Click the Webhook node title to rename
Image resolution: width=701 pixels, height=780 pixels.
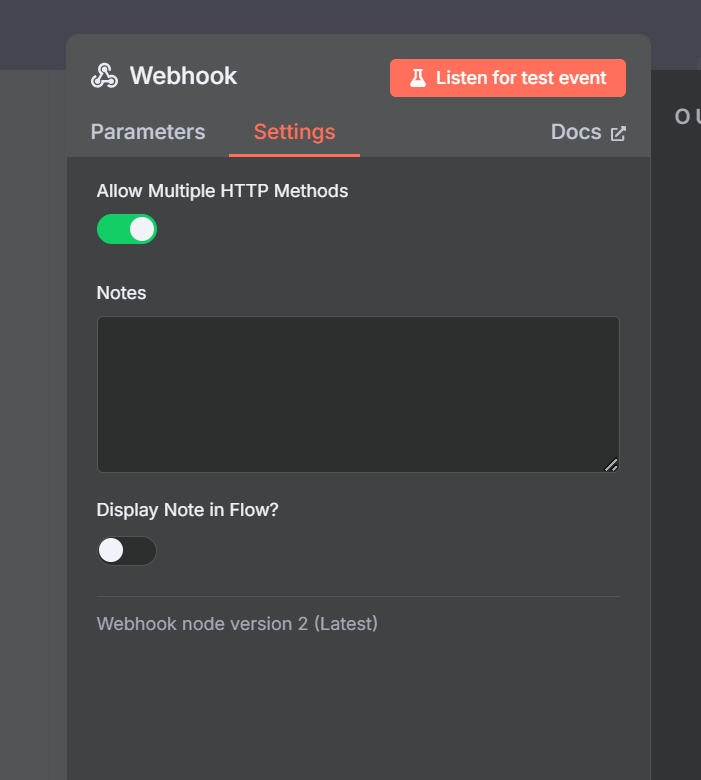point(183,76)
